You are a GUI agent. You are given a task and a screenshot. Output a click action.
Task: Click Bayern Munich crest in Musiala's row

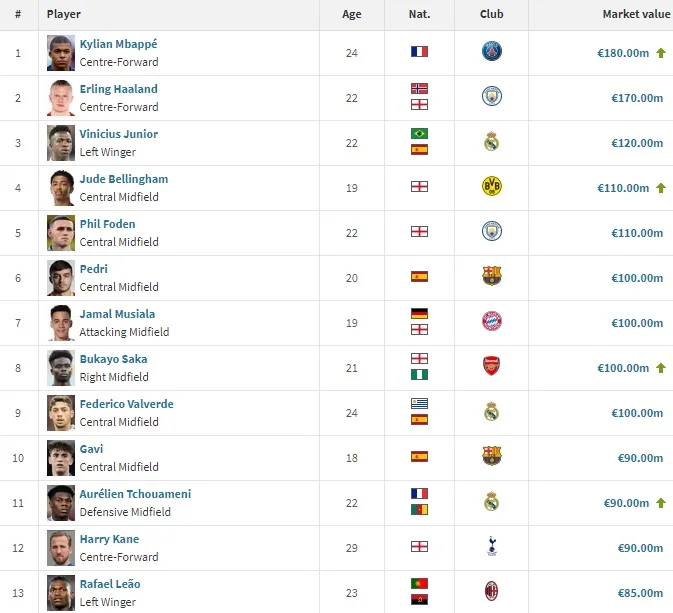(491, 322)
